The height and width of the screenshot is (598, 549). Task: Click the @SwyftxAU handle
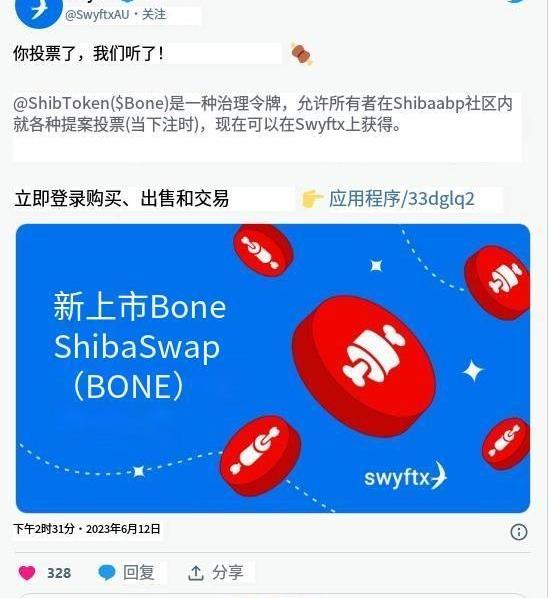click(x=97, y=15)
